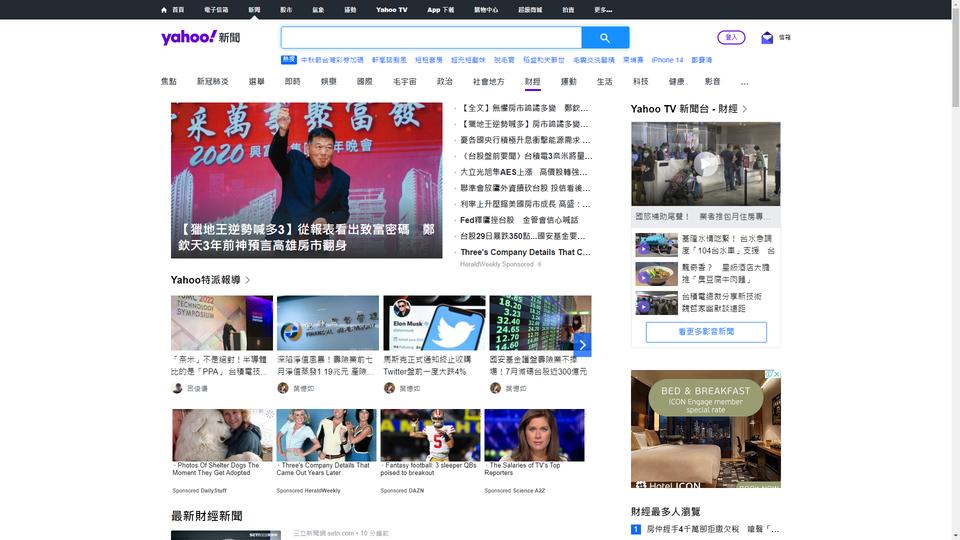Click the 看更多影音新聞 button
Viewport: 960px width, 540px height.
point(706,332)
